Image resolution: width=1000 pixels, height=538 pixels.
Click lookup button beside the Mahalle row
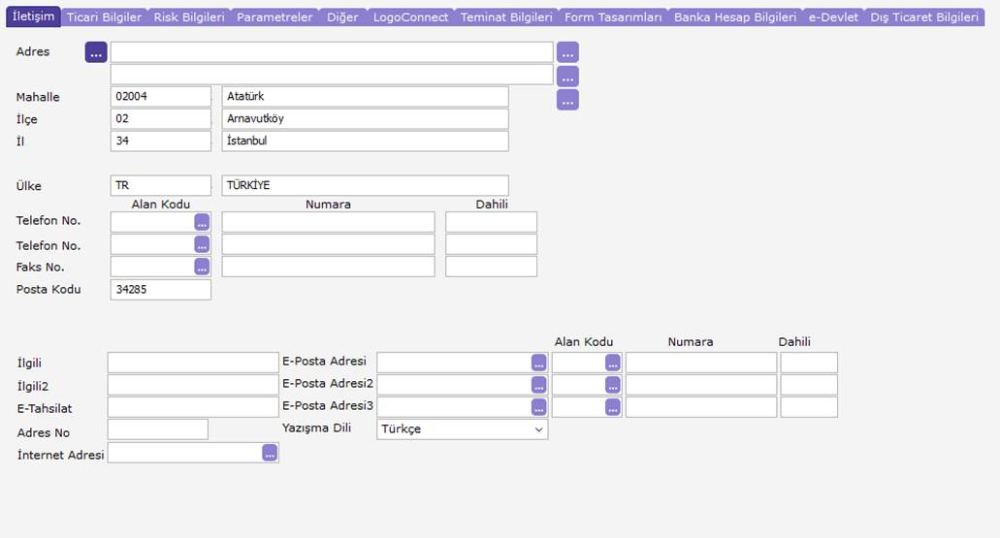pyautogui.click(x=568, y=99)
